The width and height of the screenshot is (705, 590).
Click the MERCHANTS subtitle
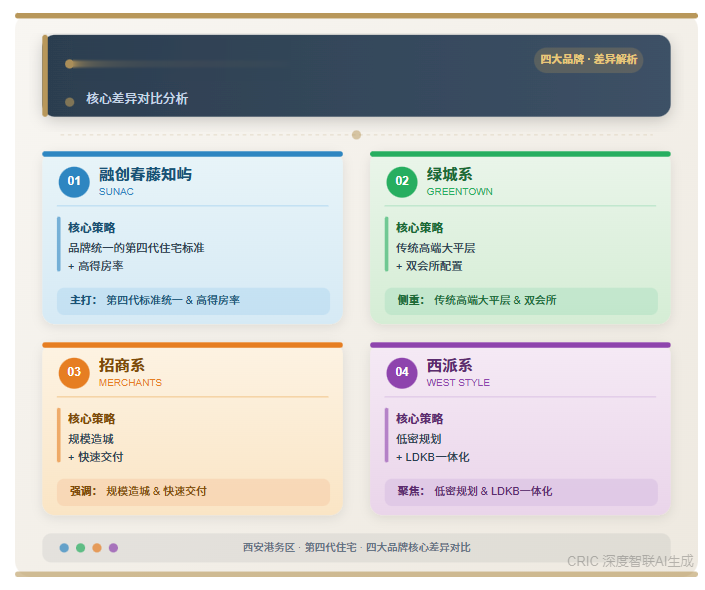130,383
